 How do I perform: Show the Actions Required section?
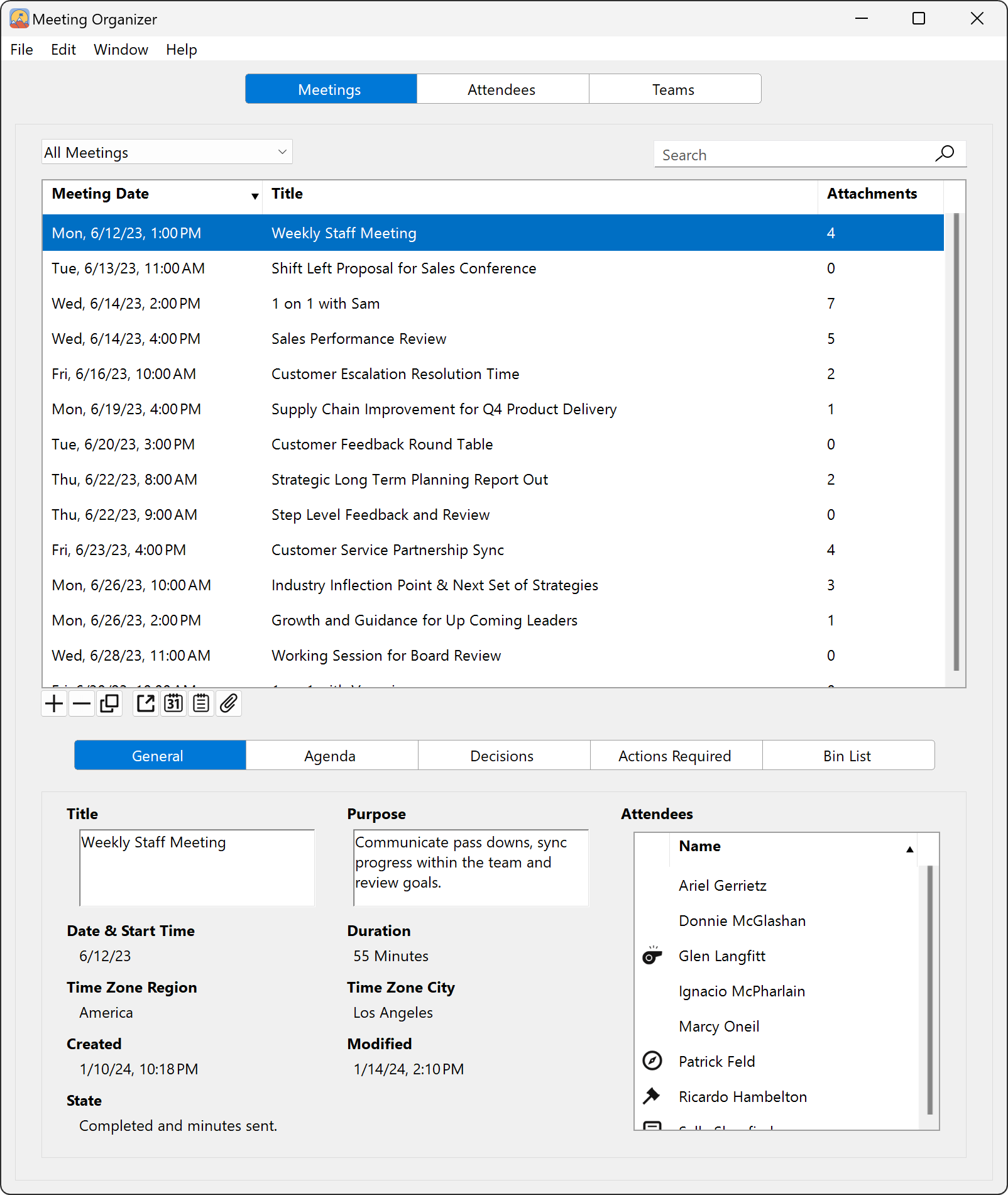674,755
